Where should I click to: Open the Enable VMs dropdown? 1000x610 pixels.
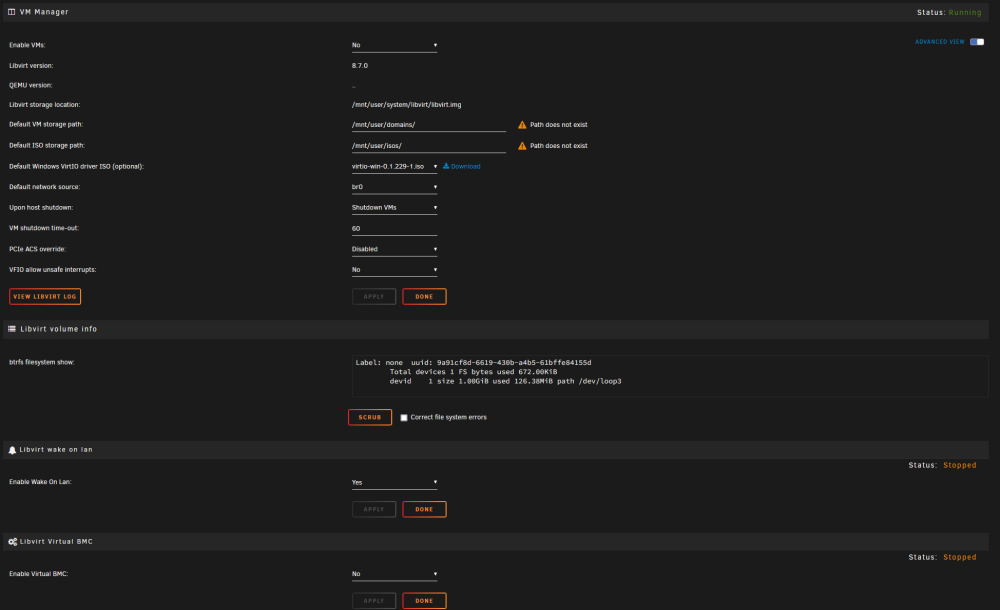[x=394, y=45]
